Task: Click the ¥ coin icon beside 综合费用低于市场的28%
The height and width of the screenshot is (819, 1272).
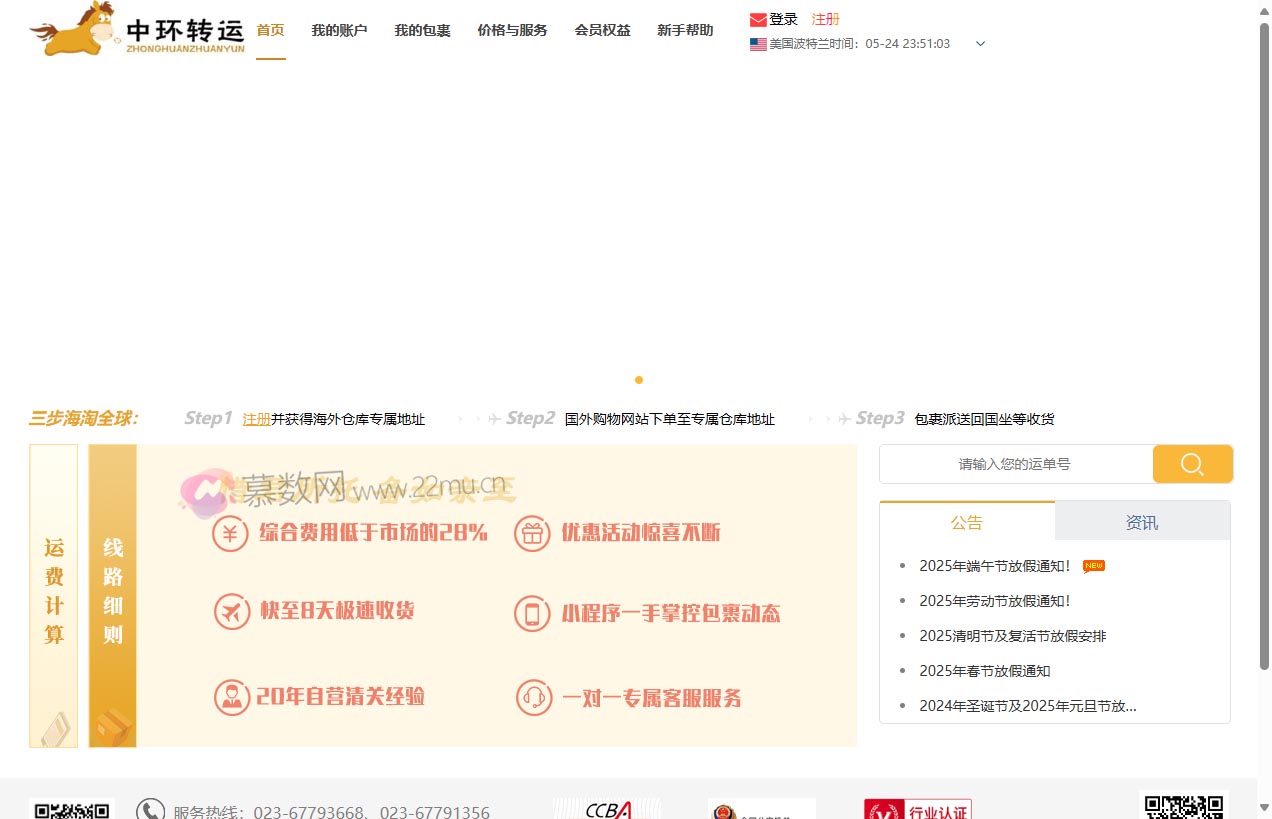Action: pos(231,533)
